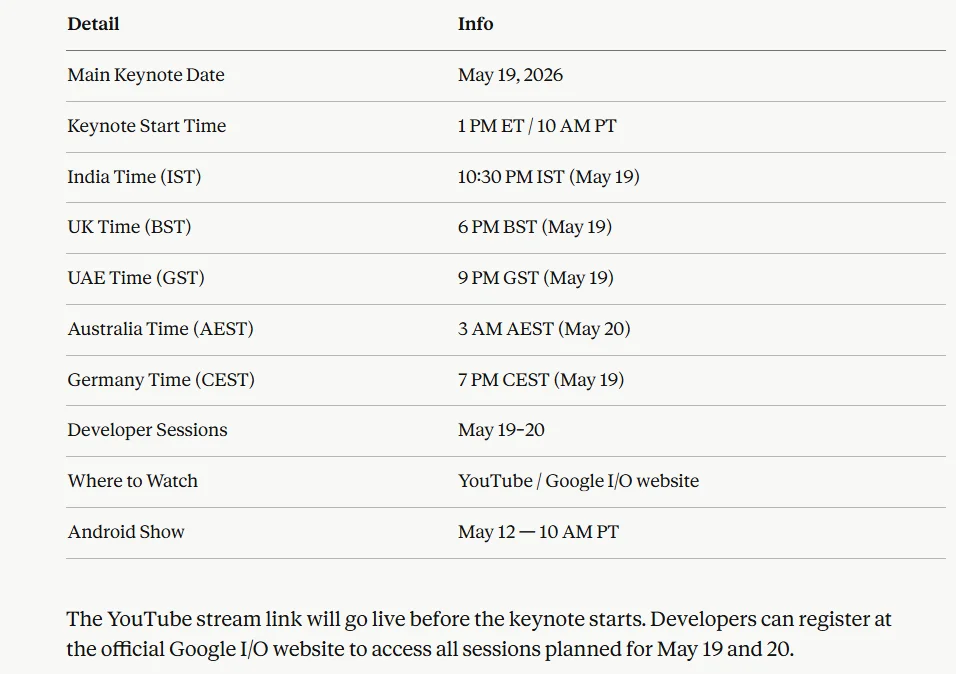Click the May 19, 2026 date cell
The width and height of the screenshot is (956, 674).
510,75
